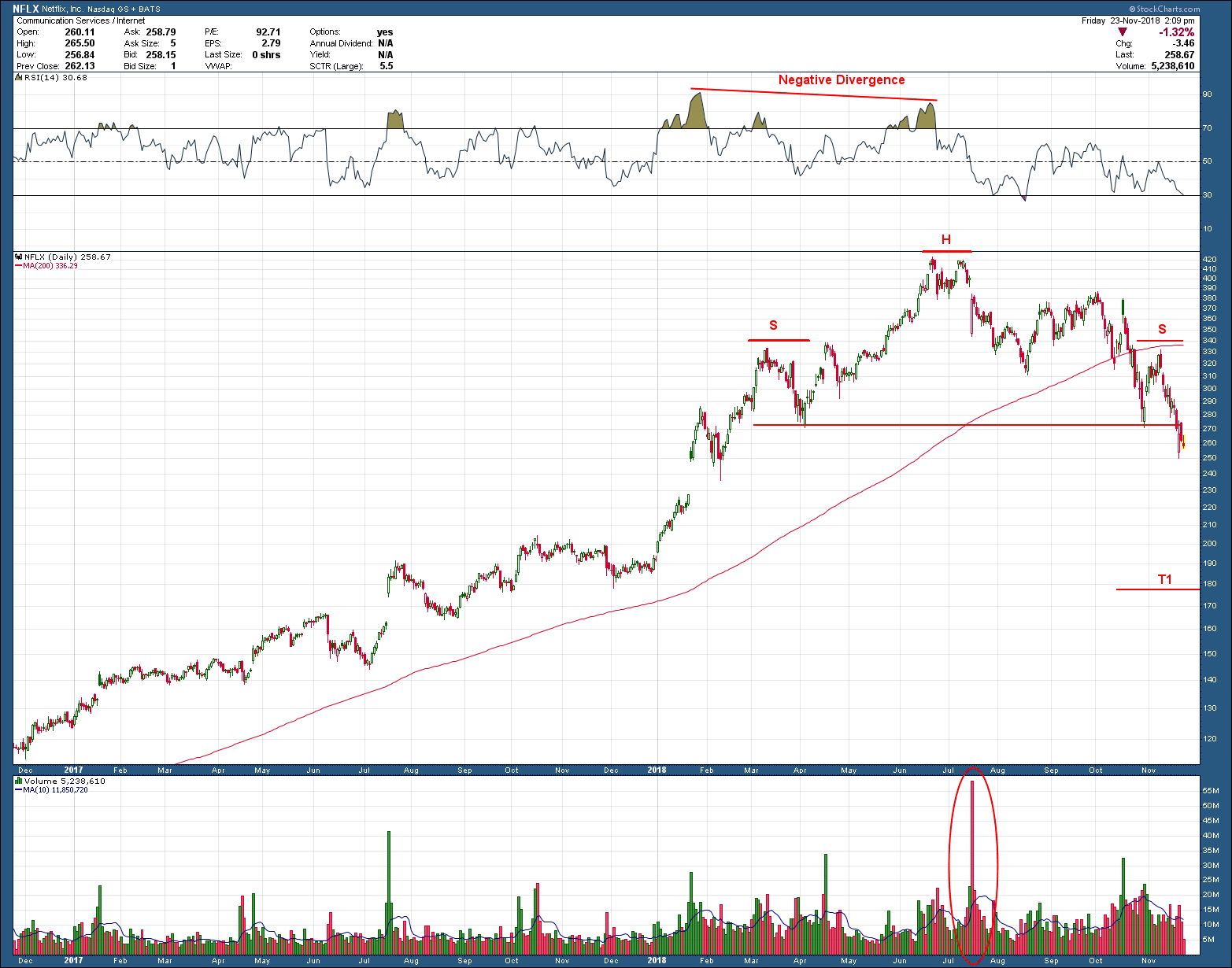Viewport: 1232px width, 968px height.
Task: Click the date 'Friday 23-Nov-2018 2:09 pm'
Action: [x=1138, y=21]
